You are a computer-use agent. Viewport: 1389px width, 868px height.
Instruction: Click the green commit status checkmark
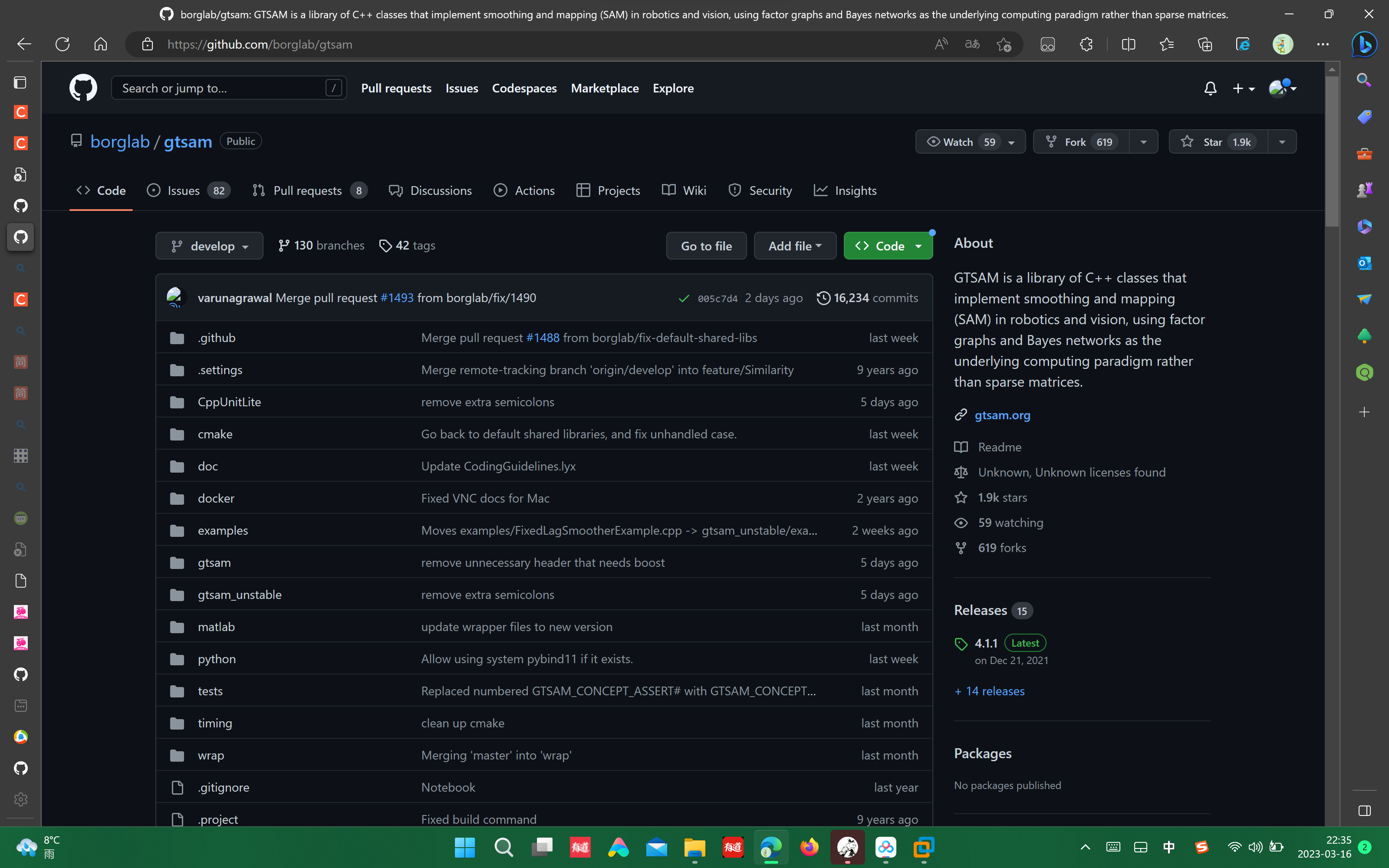tap(683, 298)
